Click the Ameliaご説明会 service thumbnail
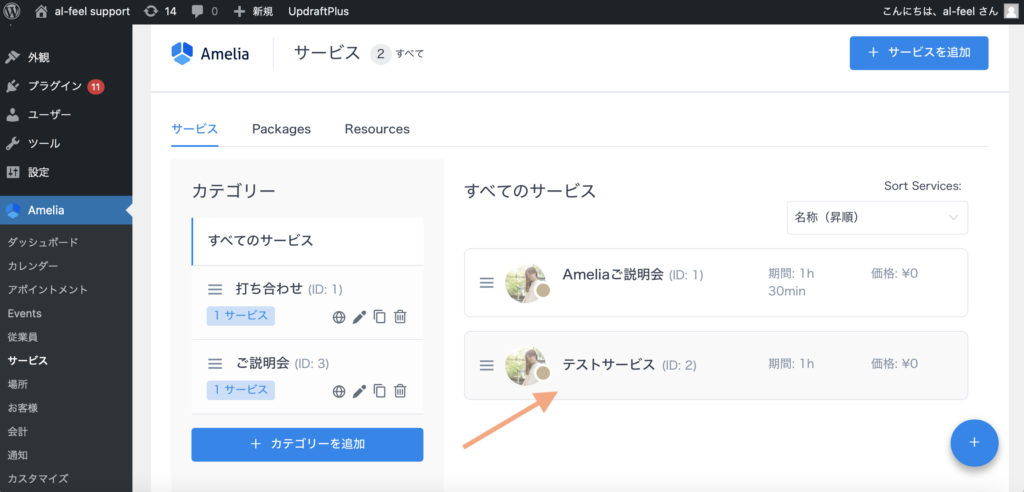This screenshot has width=1024, height=492. click(526, 283)
